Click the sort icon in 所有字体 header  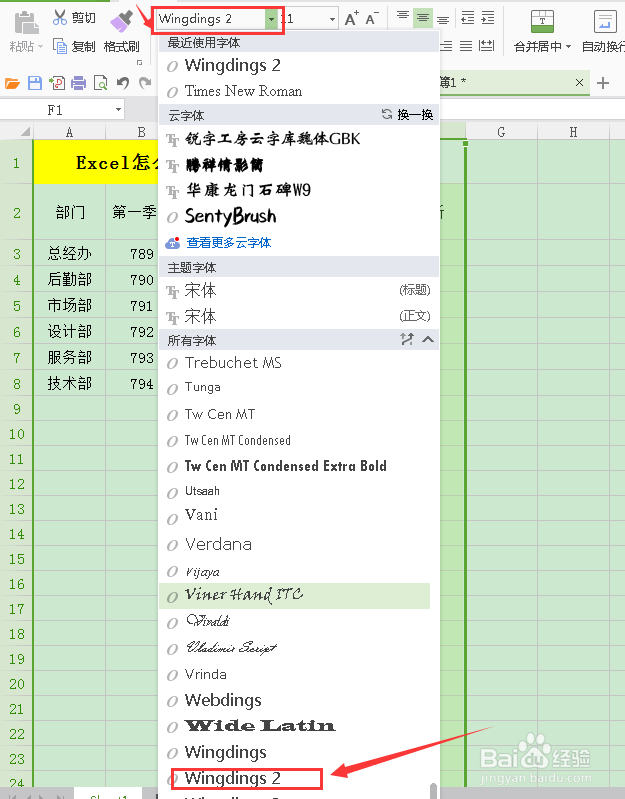point(406,339)
